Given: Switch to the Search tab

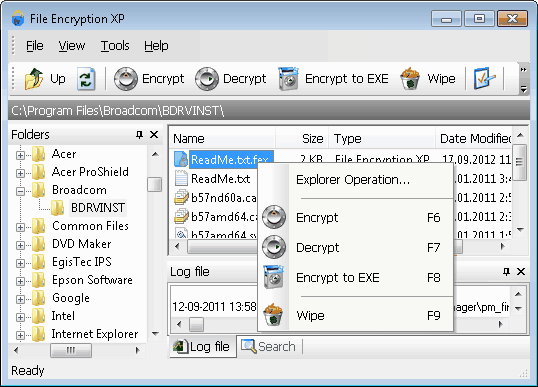Looking at the screenshot, I should [268, 347].
